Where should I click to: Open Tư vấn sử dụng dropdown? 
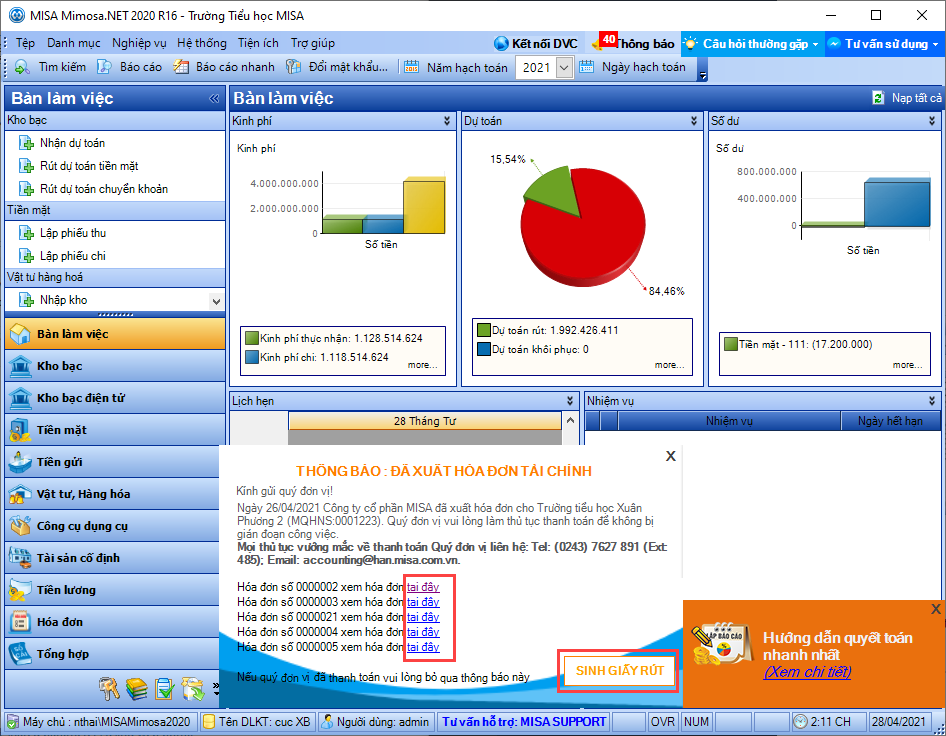click(x=884, y=43)
